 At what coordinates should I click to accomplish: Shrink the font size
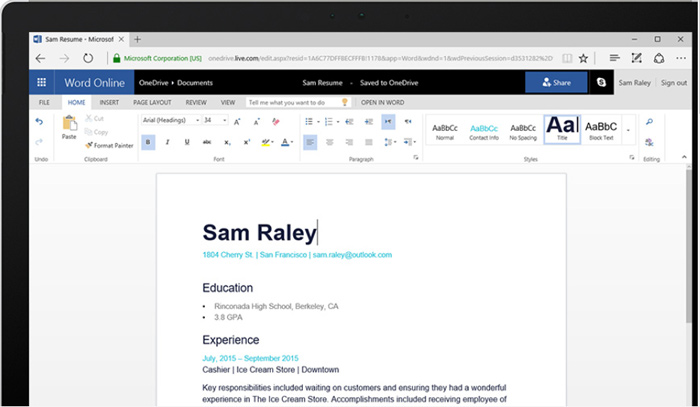(256, 121)
